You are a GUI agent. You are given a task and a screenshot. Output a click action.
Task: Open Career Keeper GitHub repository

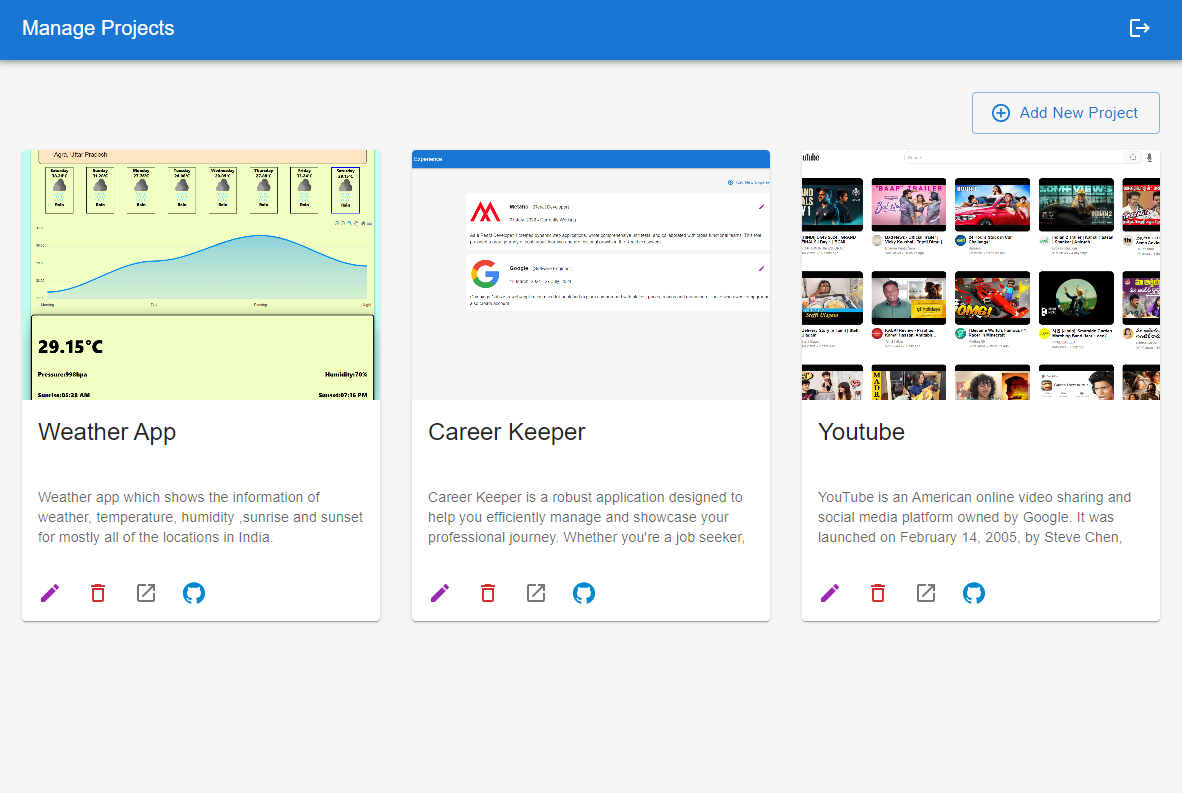click(584, 593)
